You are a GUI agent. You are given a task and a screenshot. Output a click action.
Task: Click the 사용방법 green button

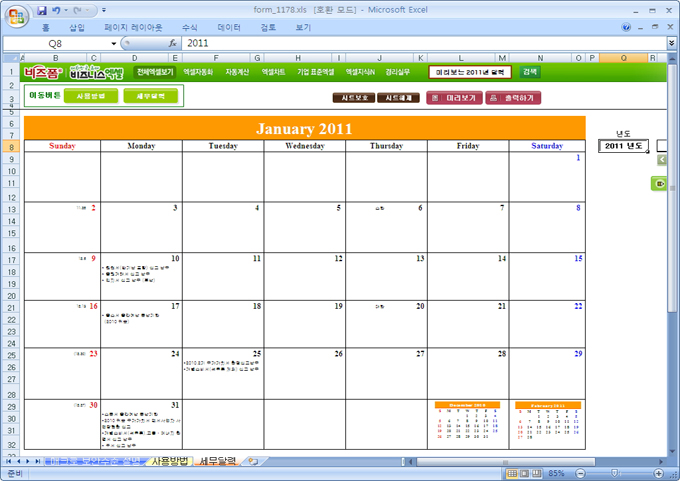pos(91,96)
